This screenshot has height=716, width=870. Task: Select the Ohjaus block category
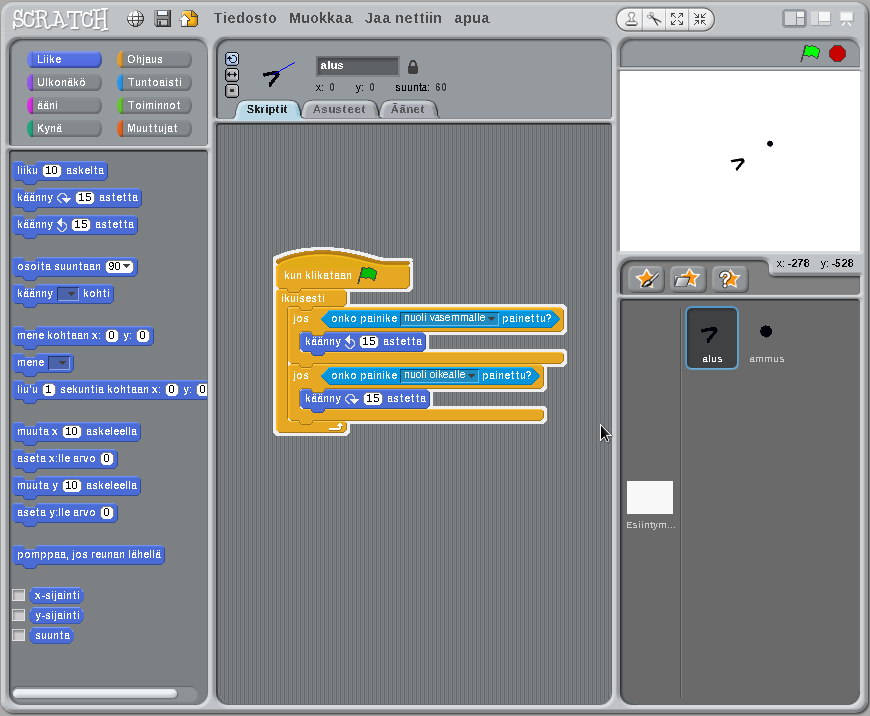tap(154, 59)
